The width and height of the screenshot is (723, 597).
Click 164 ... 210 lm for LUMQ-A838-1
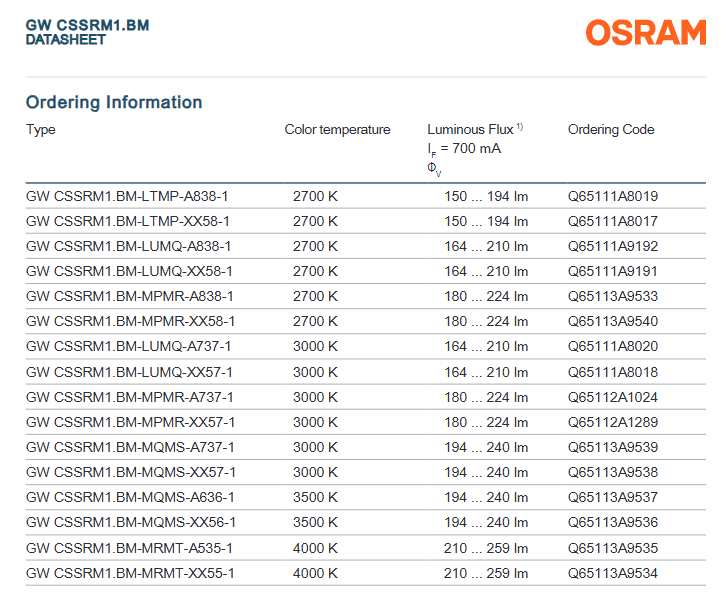[486, 246]
